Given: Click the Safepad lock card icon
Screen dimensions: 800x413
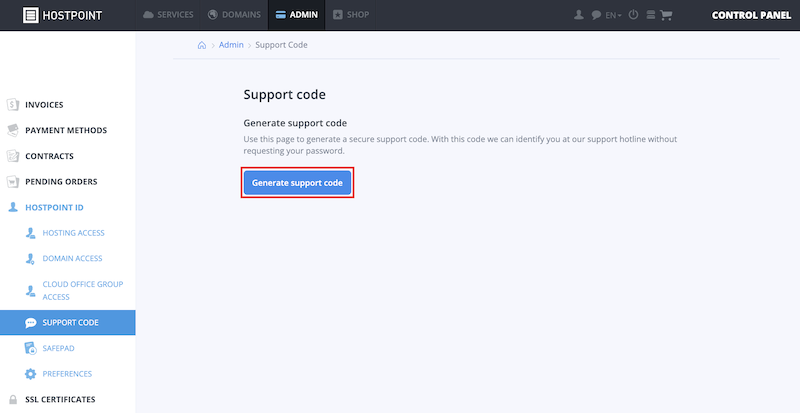Looking at the screenshot, I should click(x=30, y=349).
